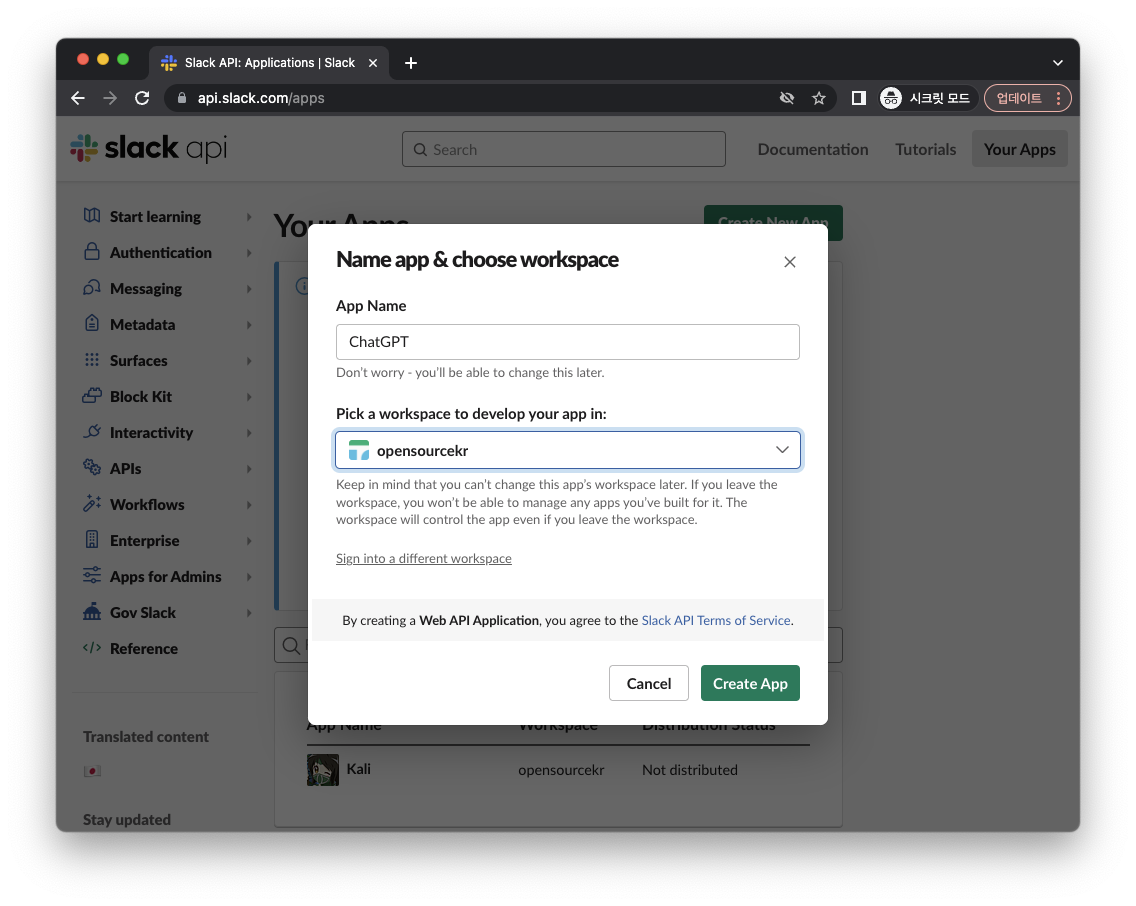
Task: Select the Slack API: Applications tab
Action: pyautogui.click(x=270, y=63)
